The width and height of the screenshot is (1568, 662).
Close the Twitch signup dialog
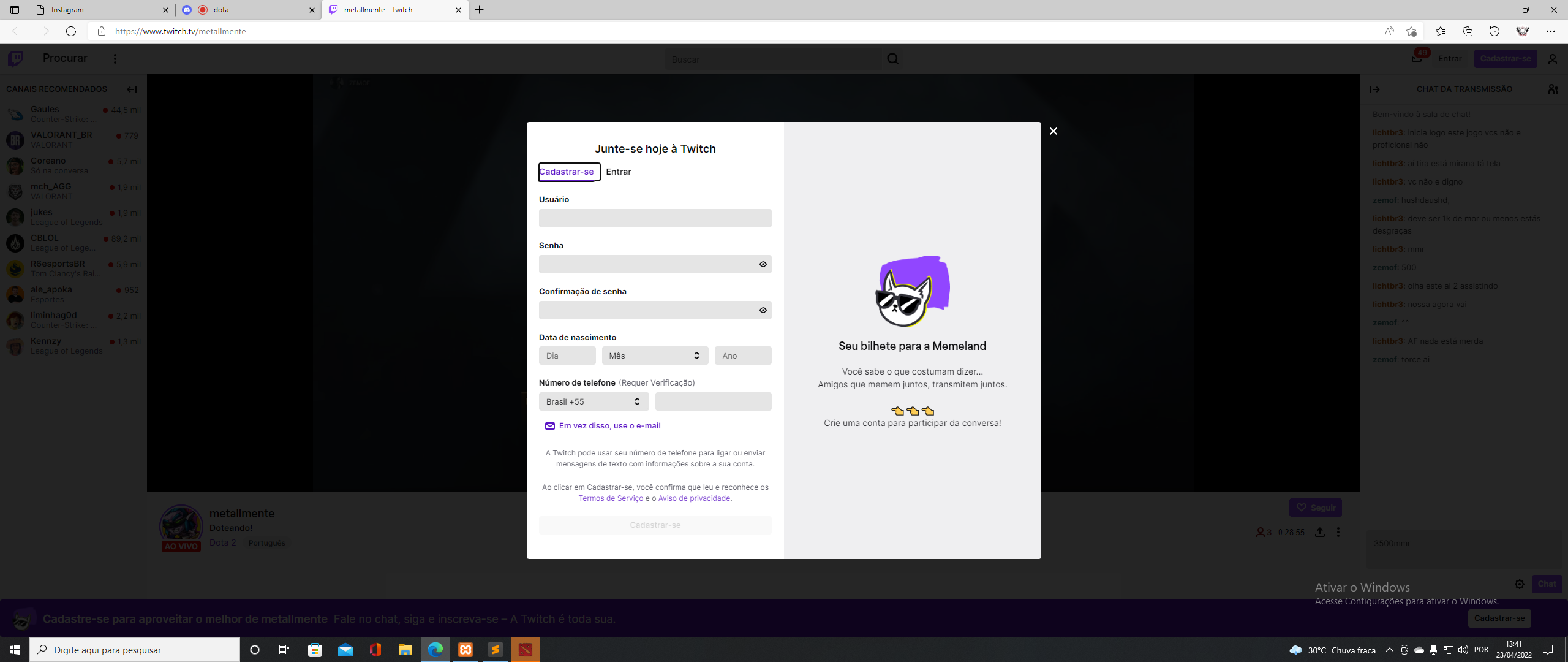1053,131
